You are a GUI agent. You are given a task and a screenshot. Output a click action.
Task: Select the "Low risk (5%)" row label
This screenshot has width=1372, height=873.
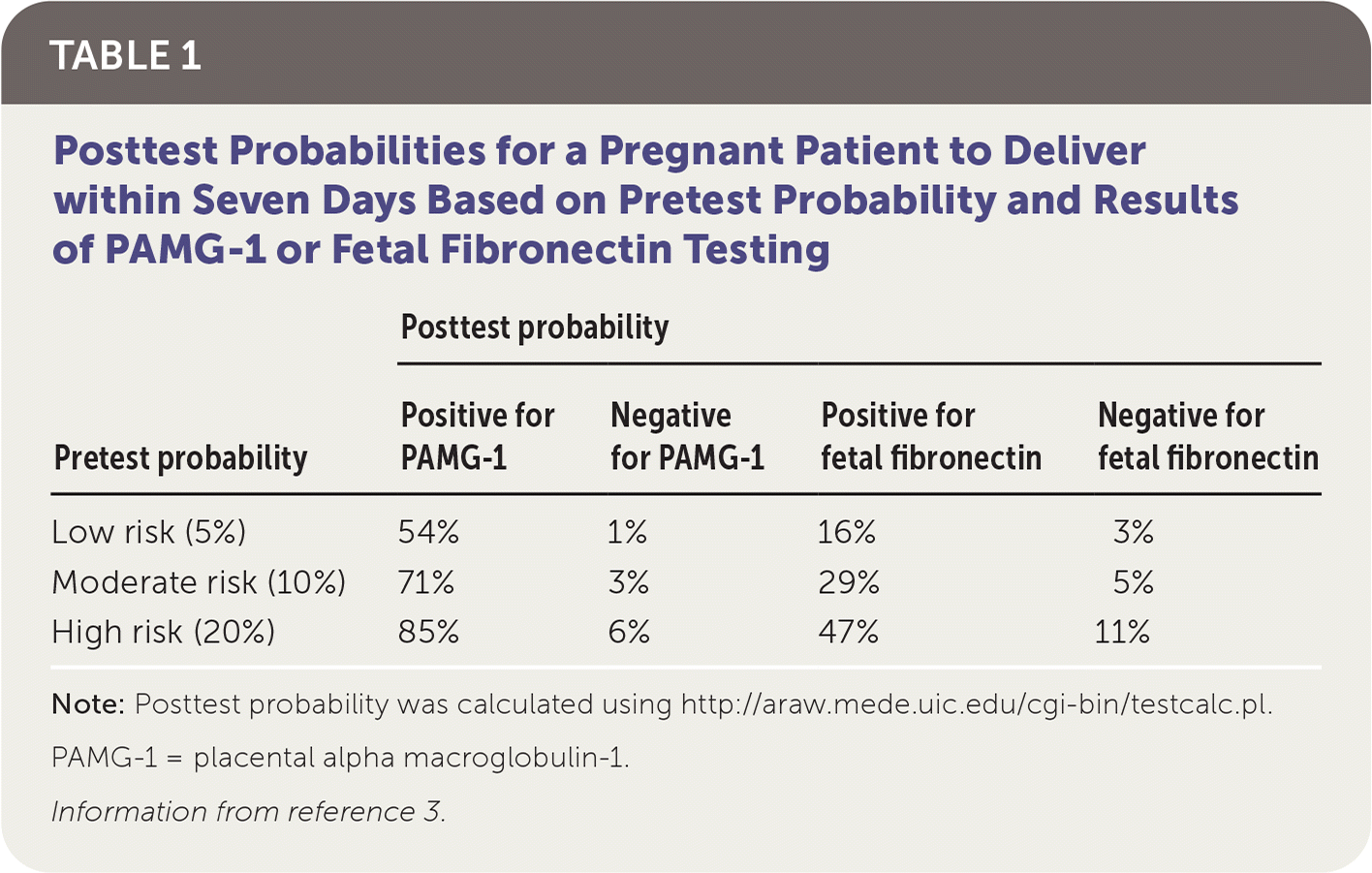coord(149,532)
